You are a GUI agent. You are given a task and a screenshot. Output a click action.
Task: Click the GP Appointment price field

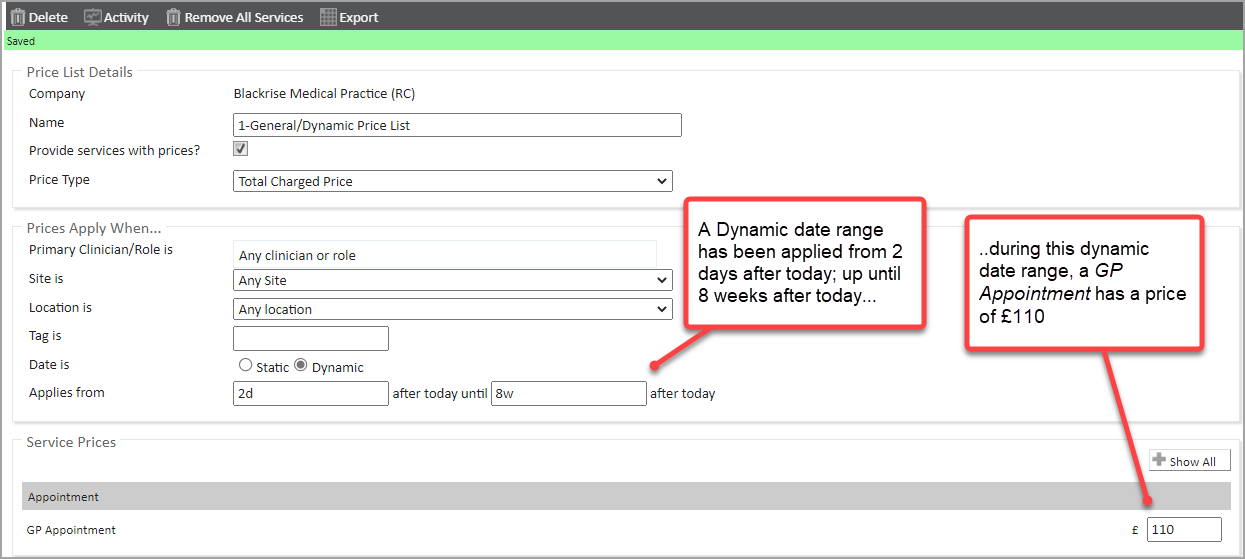pyautogui.click(x=1184, y=530)
